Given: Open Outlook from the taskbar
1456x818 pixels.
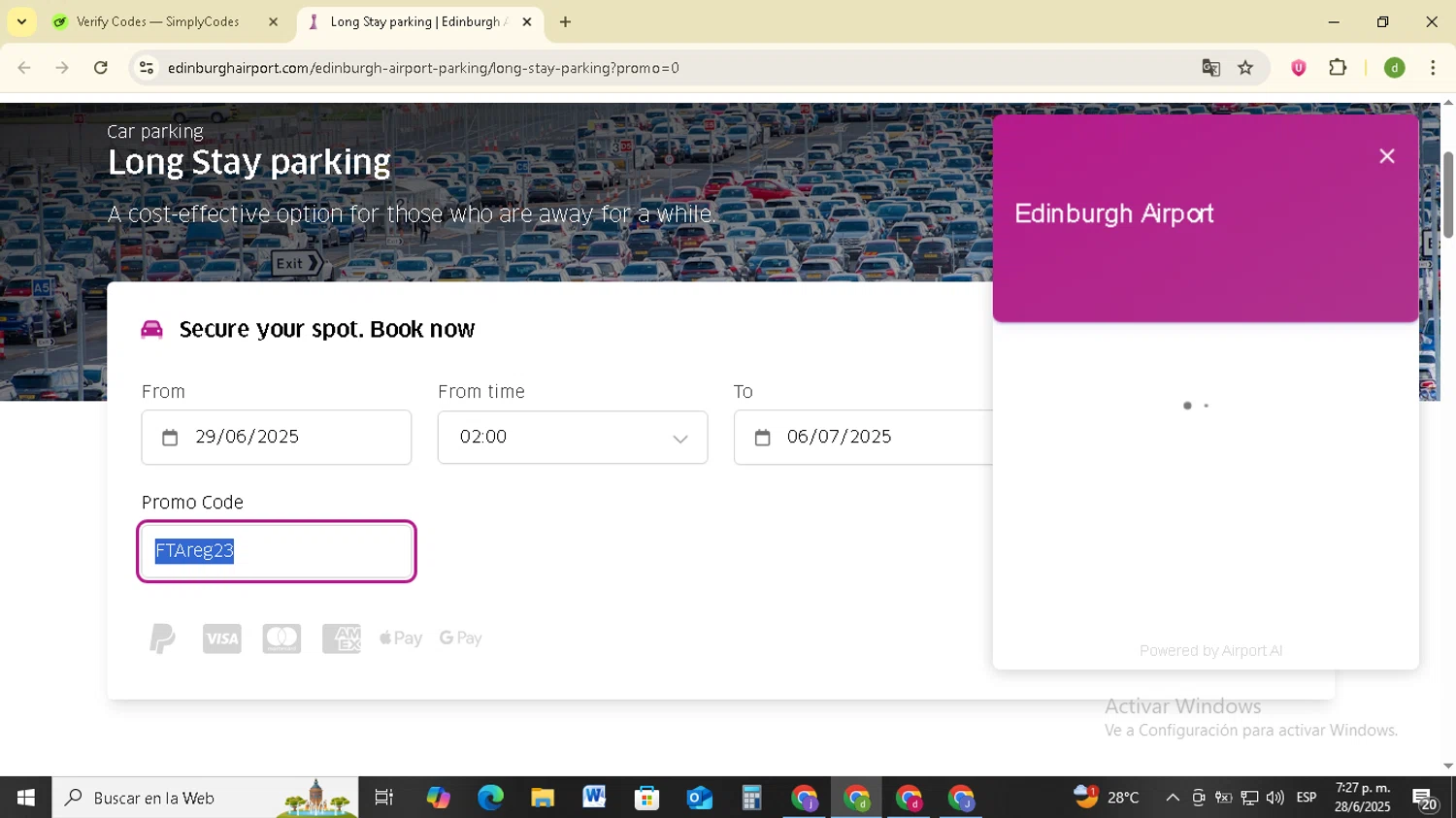Looking at the screenshot, I should 699,798.
